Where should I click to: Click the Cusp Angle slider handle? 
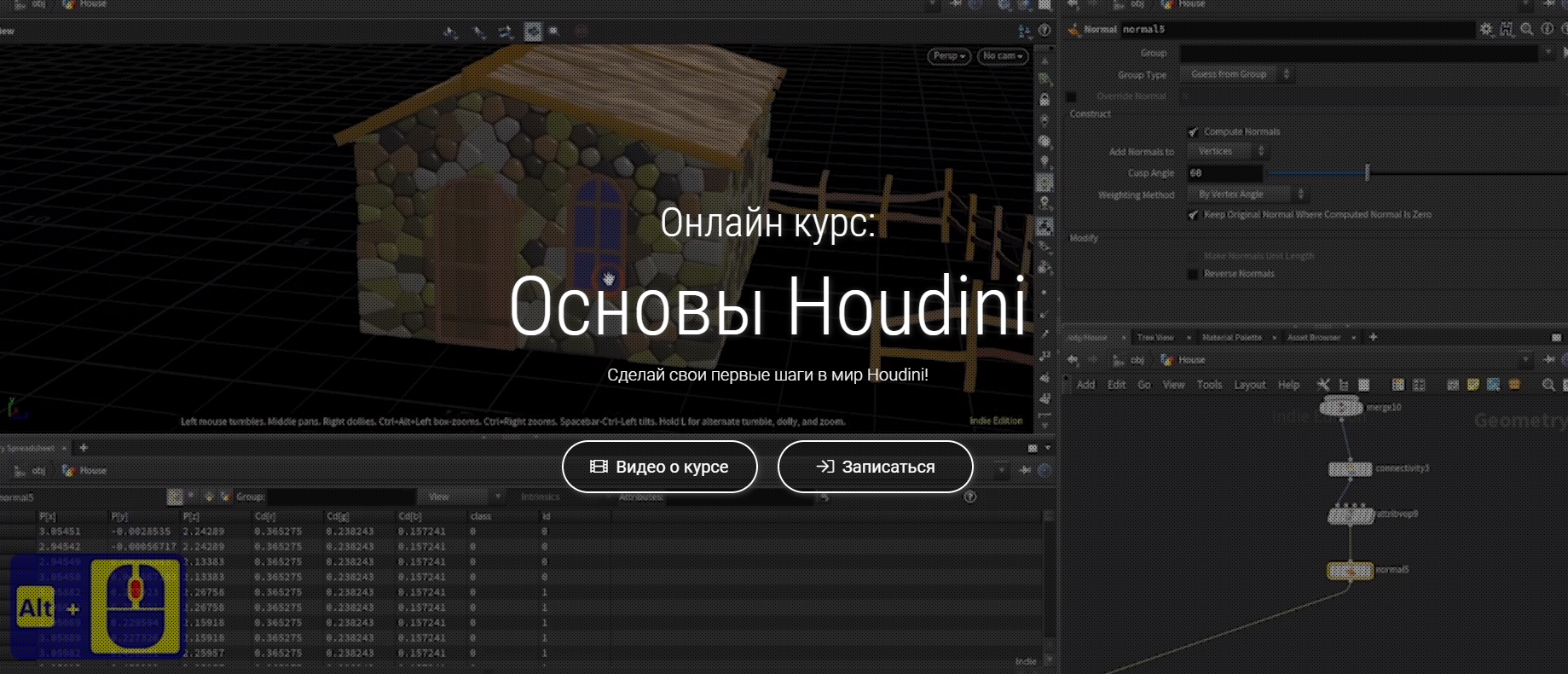point(1367,173)
